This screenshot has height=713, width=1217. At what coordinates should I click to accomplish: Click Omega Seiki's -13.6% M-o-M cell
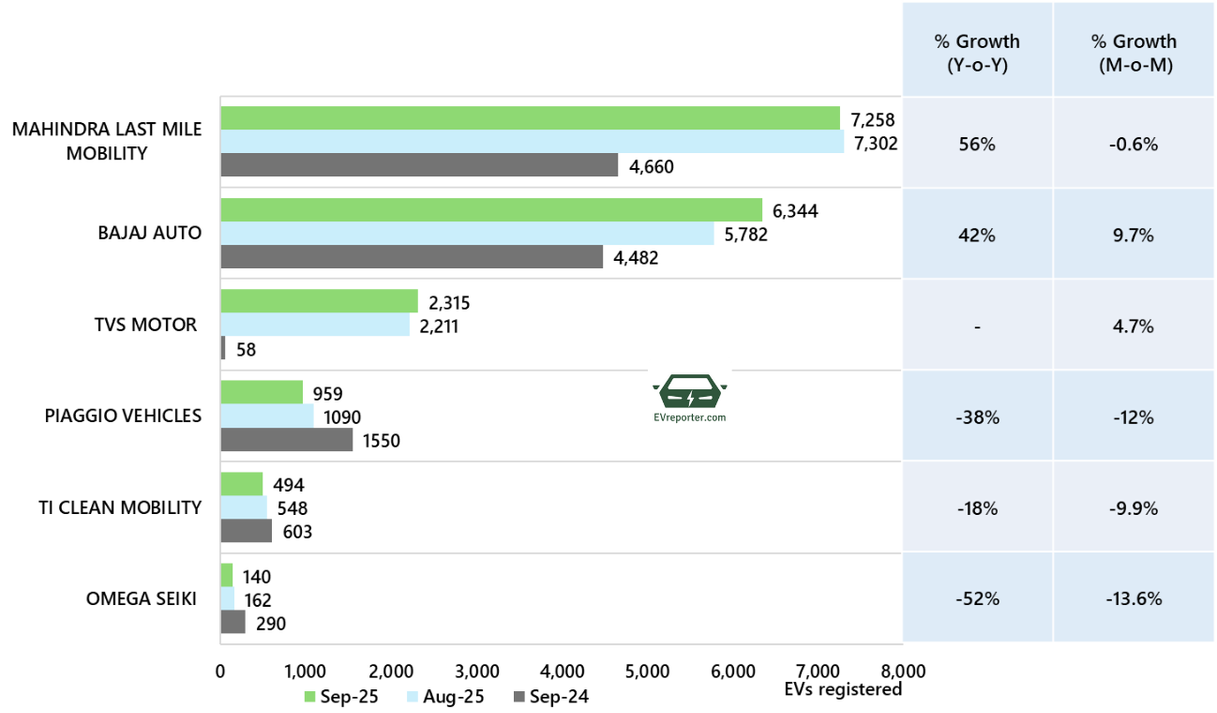point(1134,598)
